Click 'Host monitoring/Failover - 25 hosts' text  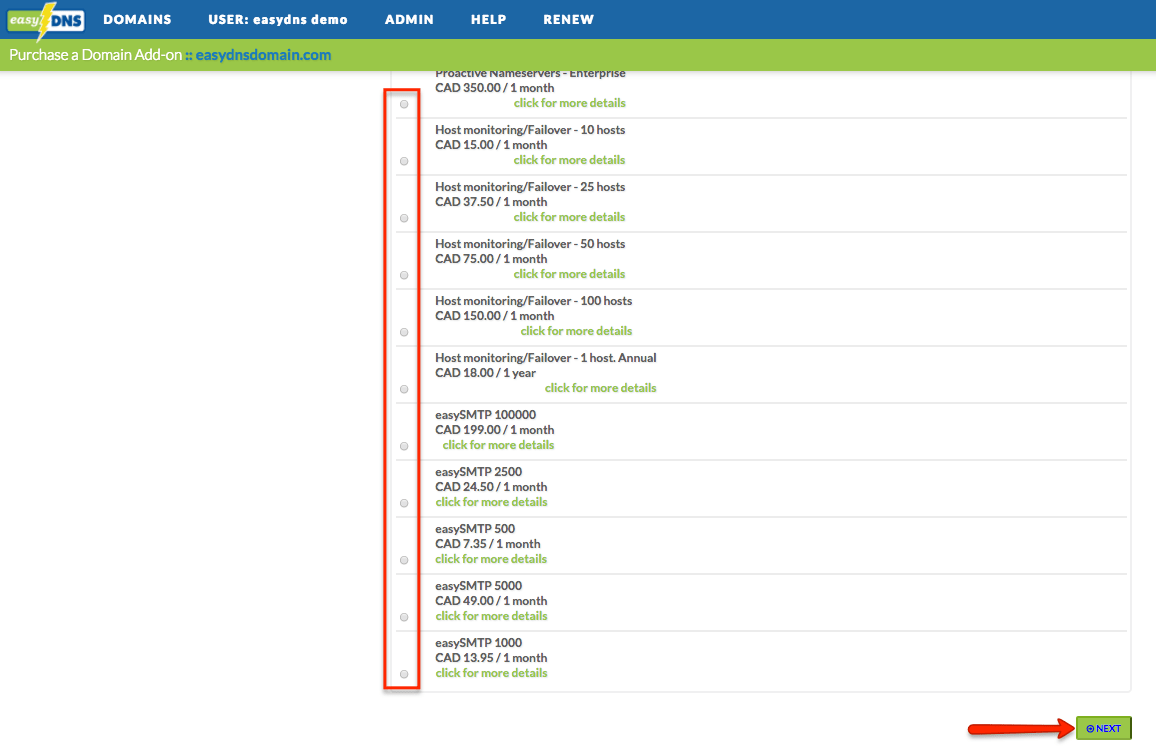[530, 186]
